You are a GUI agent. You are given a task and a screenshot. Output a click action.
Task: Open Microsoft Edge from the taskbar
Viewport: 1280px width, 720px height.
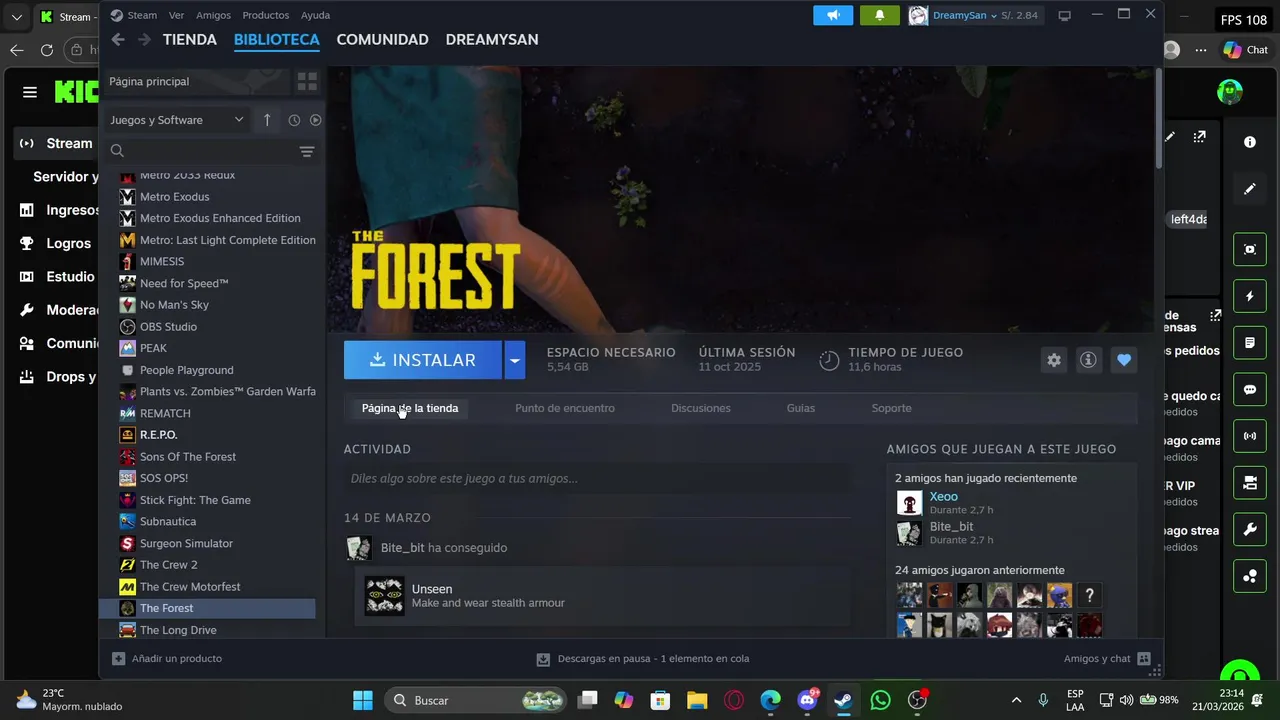770,700
